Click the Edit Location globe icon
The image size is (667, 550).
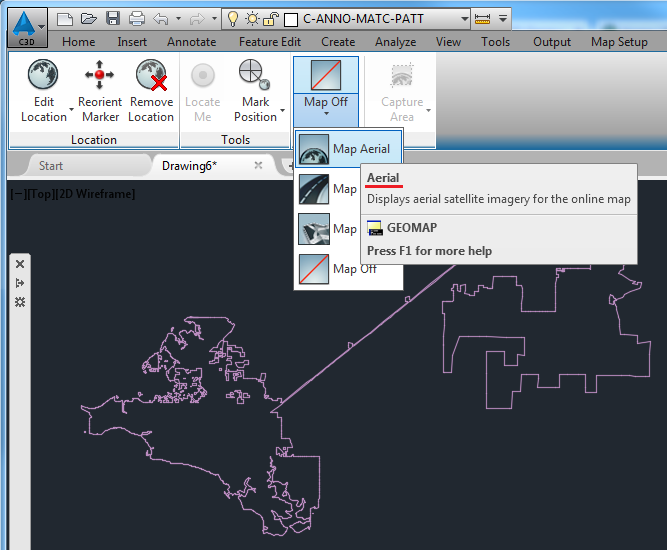(43, 74)
